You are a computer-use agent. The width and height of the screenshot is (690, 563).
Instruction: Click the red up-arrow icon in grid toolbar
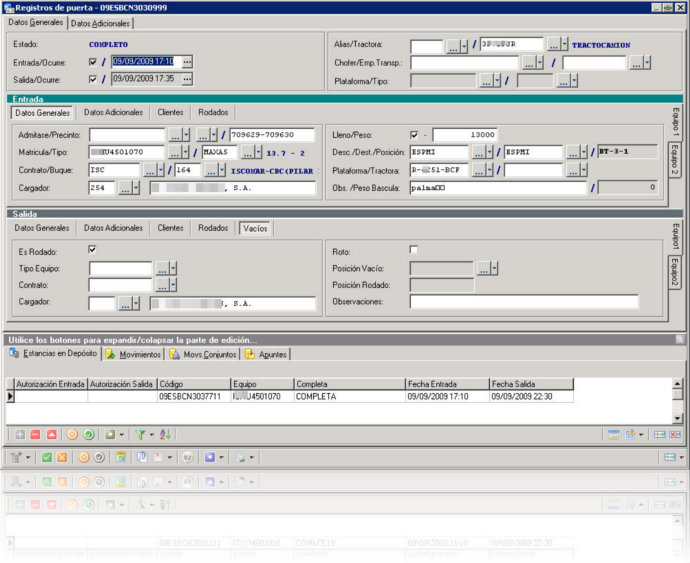pyautogui.click(x=51, y=435)
